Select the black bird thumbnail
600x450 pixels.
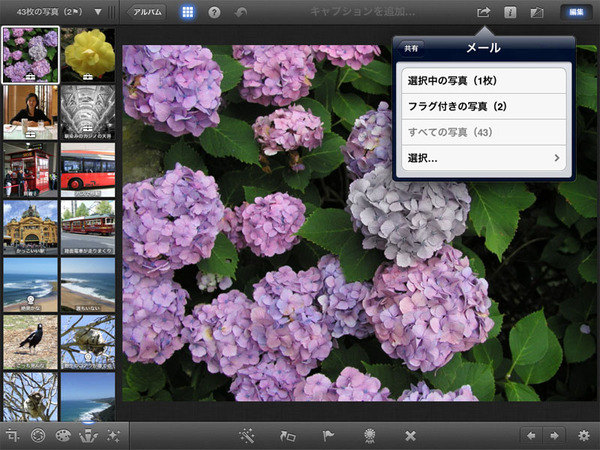(30, 342)
